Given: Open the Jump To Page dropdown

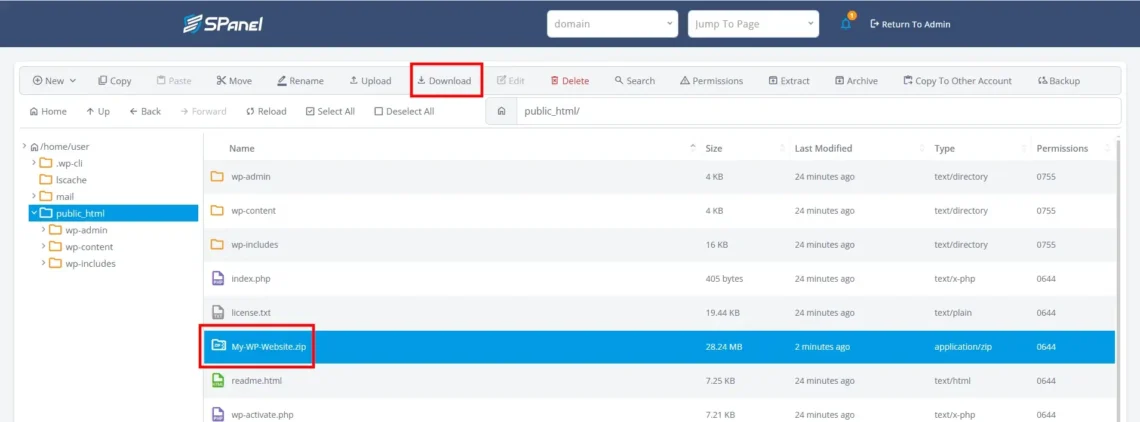Looking at the screenshot, I should [753, 24].
